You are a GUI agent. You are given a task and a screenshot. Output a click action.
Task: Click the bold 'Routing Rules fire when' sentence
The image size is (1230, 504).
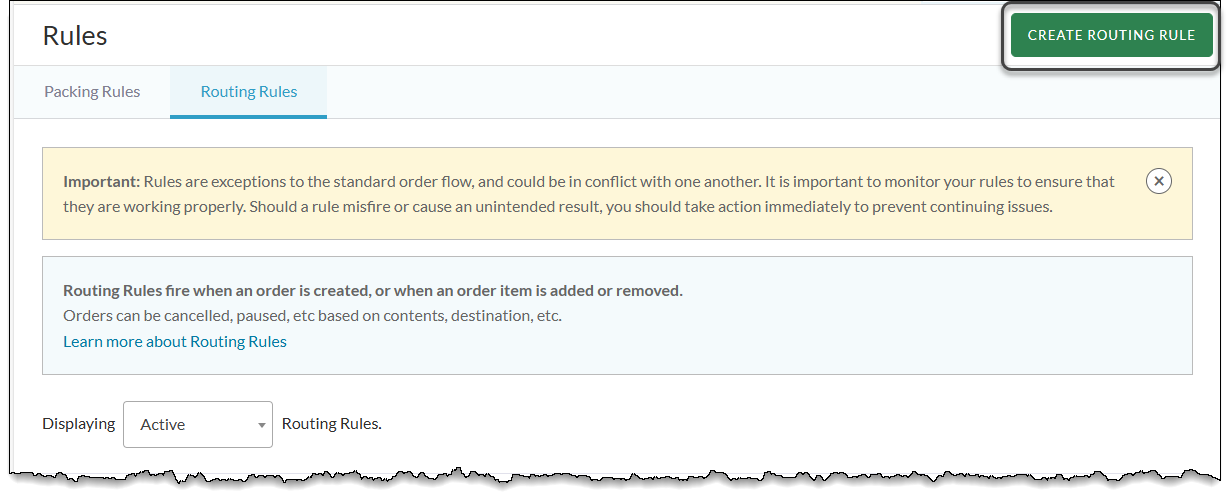pyautogui.click(x=372, y=291)
